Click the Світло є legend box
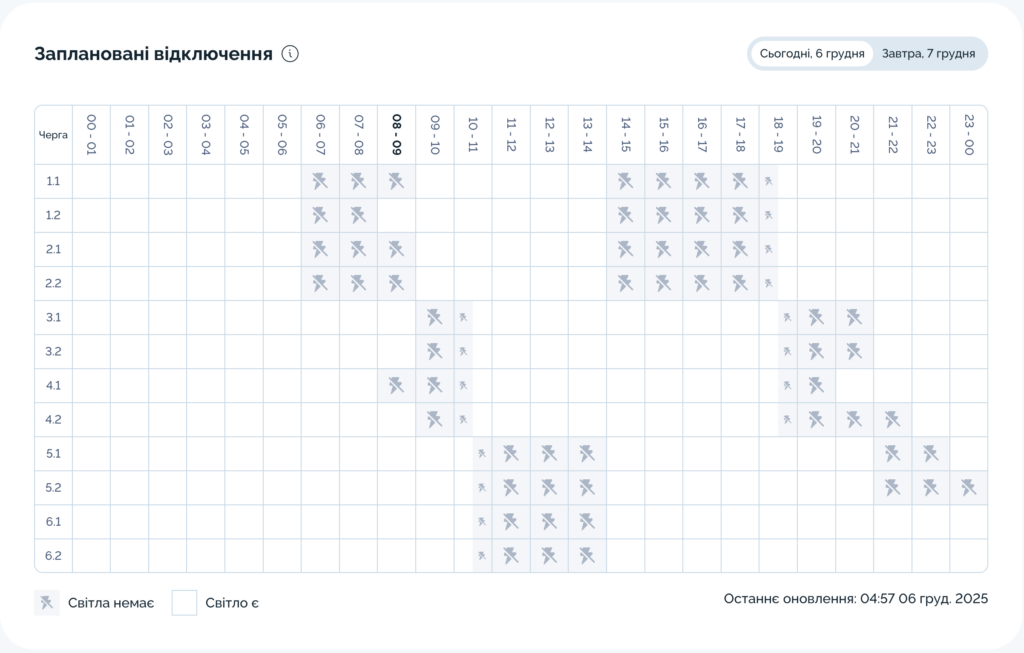The width and height of the screenshot is (1024, 653). (184, 602)
